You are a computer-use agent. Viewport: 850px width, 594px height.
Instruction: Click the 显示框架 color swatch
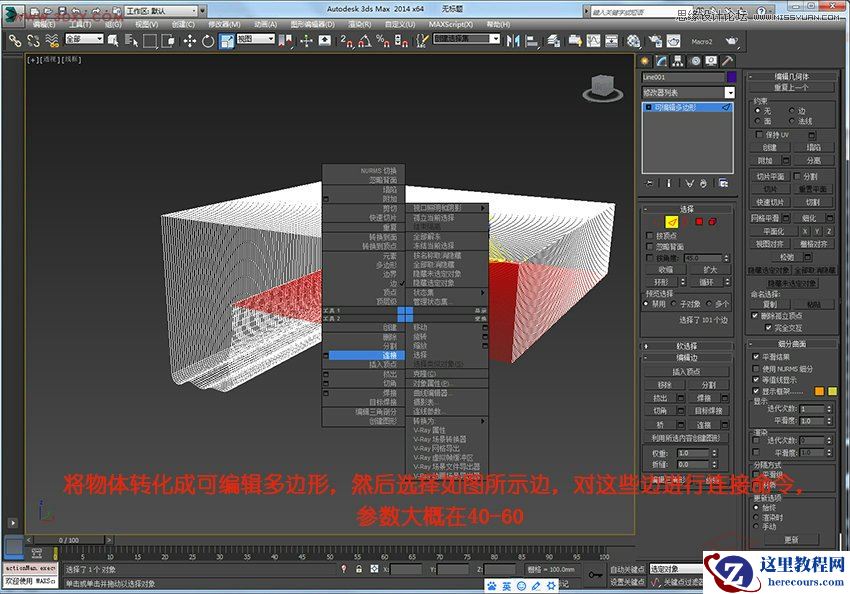(820, 391)
